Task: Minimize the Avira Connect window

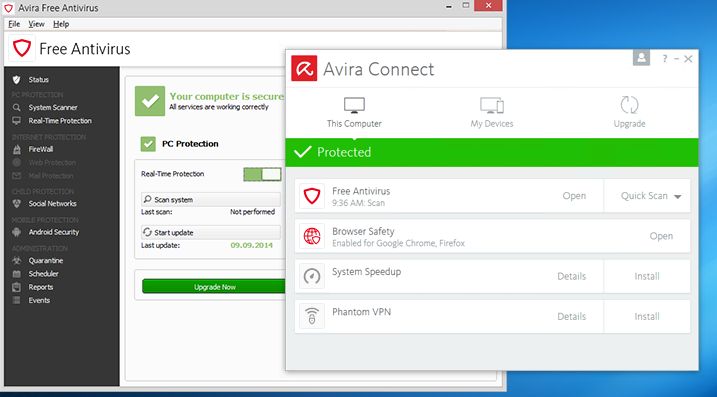Action: tap(676, 59)
